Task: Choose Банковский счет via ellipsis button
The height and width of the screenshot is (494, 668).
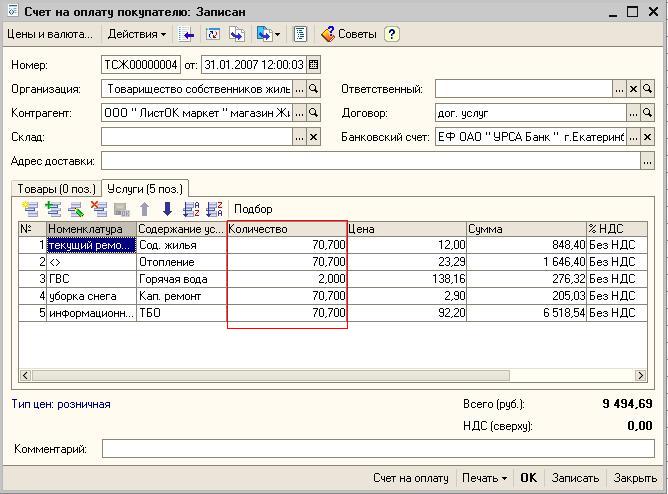Action: pyautogui.click(x=633, y=137)
